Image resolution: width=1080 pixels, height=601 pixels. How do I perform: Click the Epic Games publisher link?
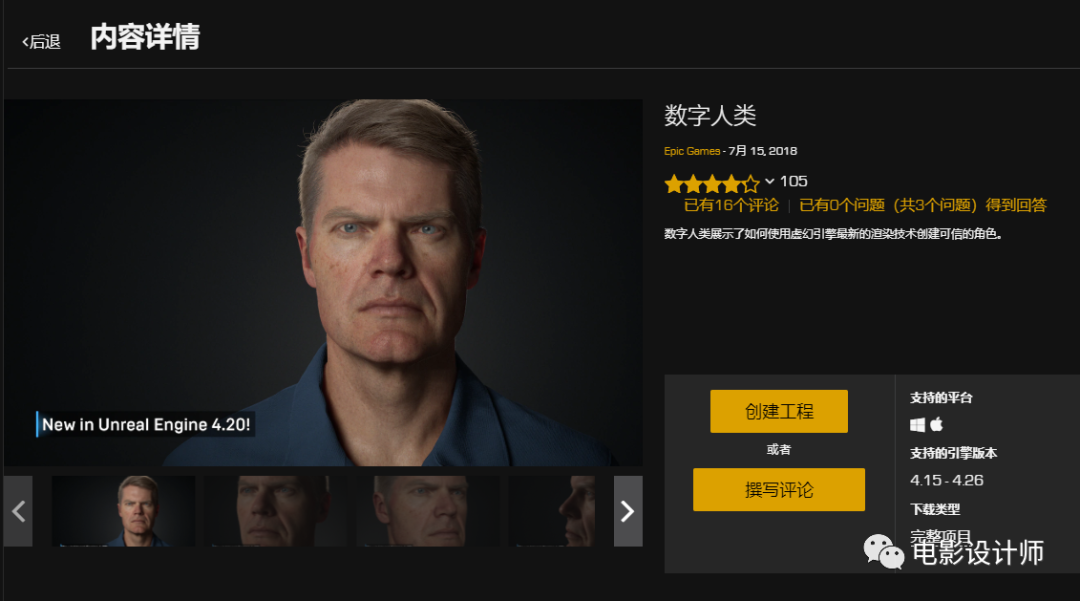(692, 151)
